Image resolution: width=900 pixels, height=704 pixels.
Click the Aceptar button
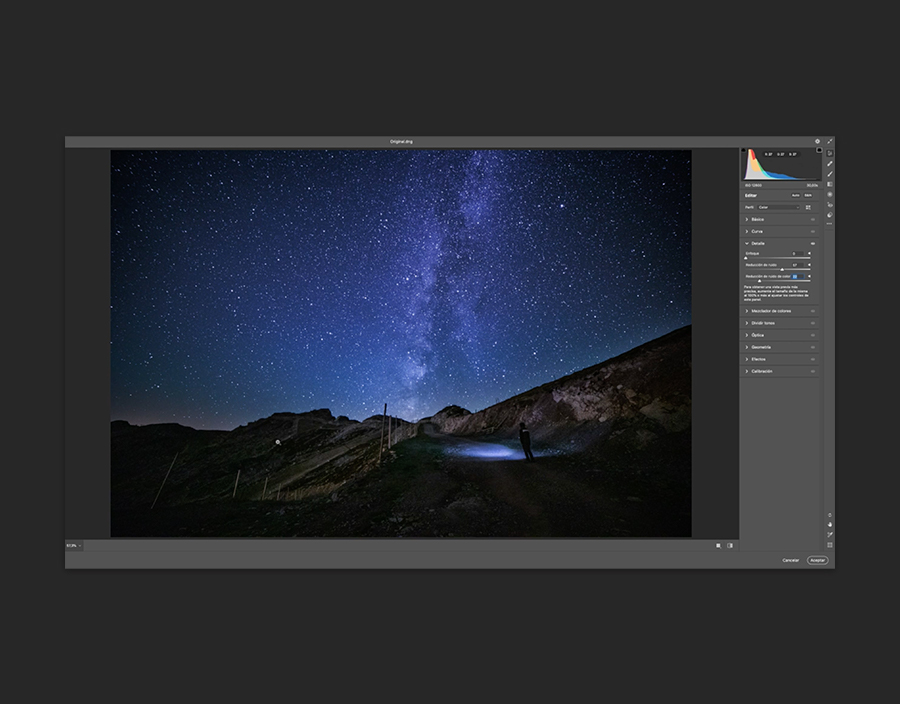tap(817, 561)
